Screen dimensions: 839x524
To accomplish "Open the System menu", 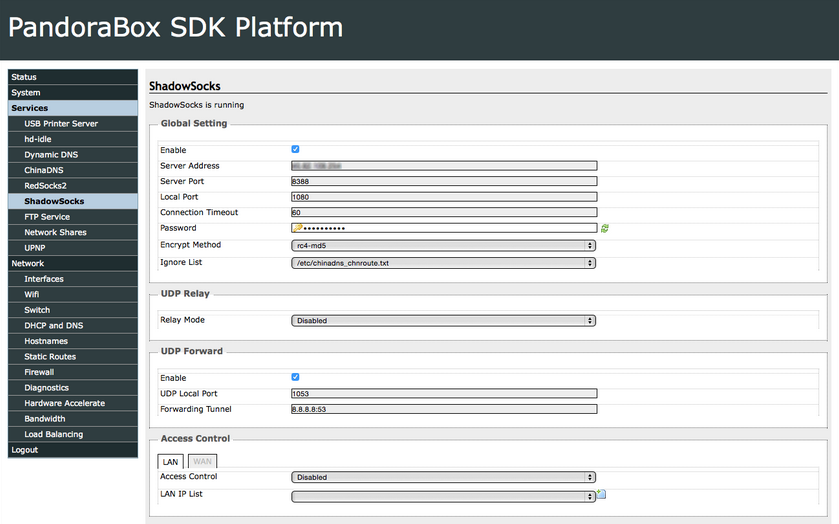I will [x=73, y=92].
